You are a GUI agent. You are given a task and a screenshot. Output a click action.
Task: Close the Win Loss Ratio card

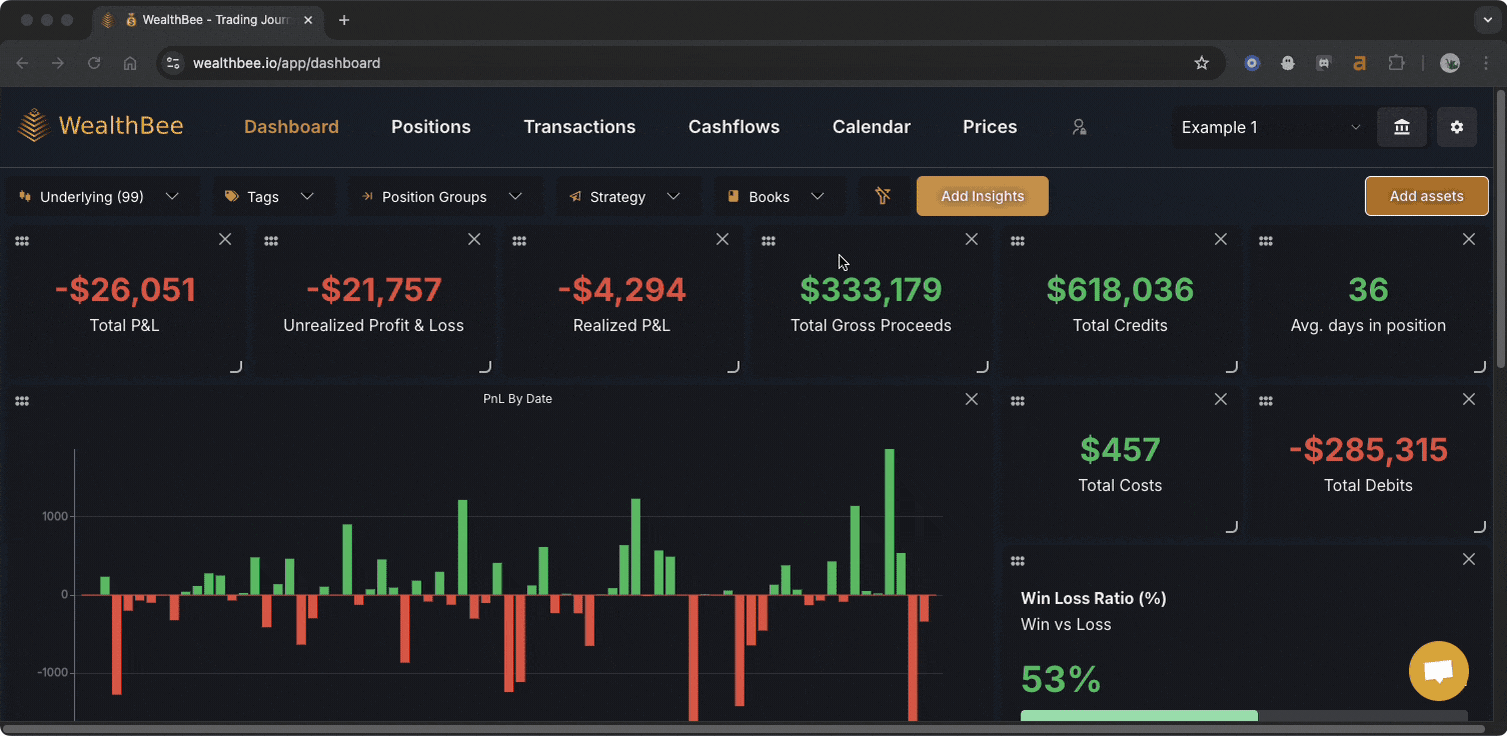coord(1469,559)
